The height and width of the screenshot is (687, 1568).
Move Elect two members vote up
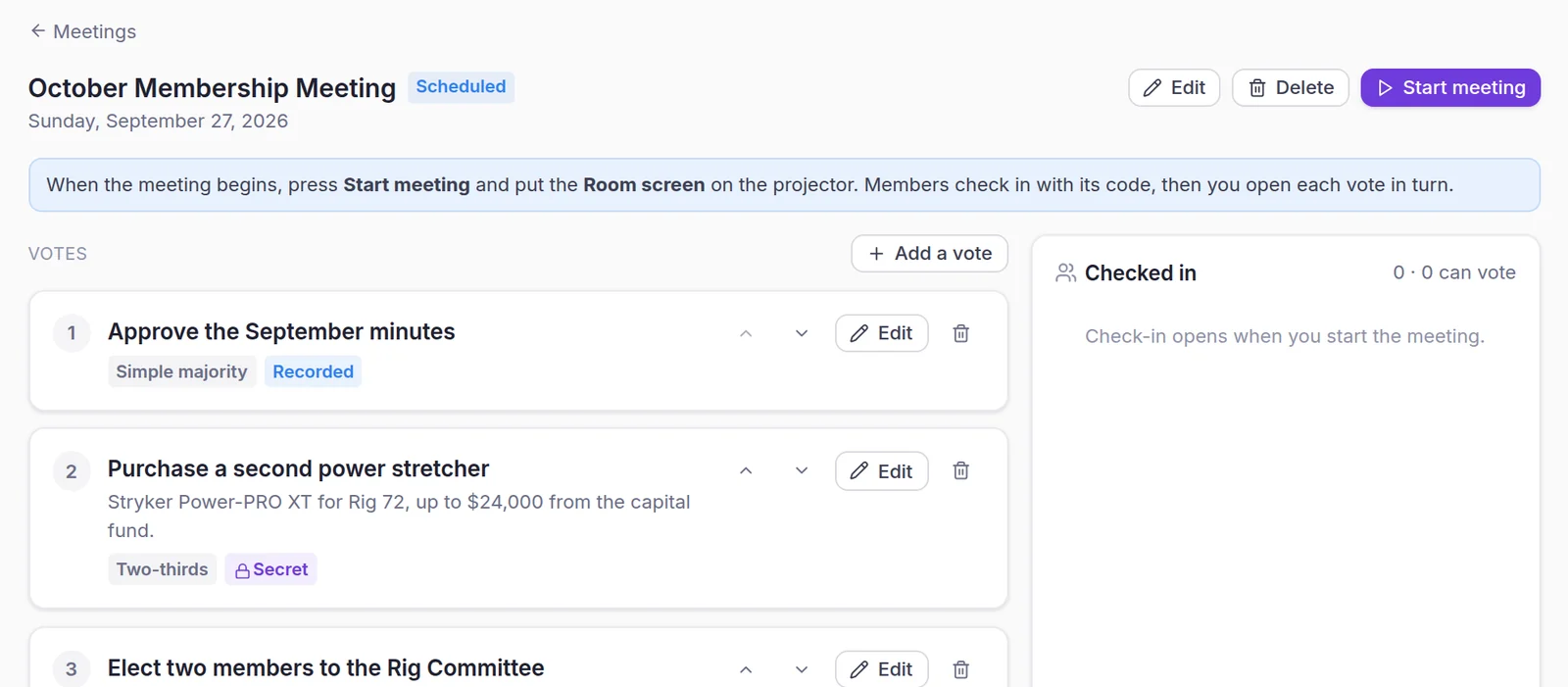(746, 669)
